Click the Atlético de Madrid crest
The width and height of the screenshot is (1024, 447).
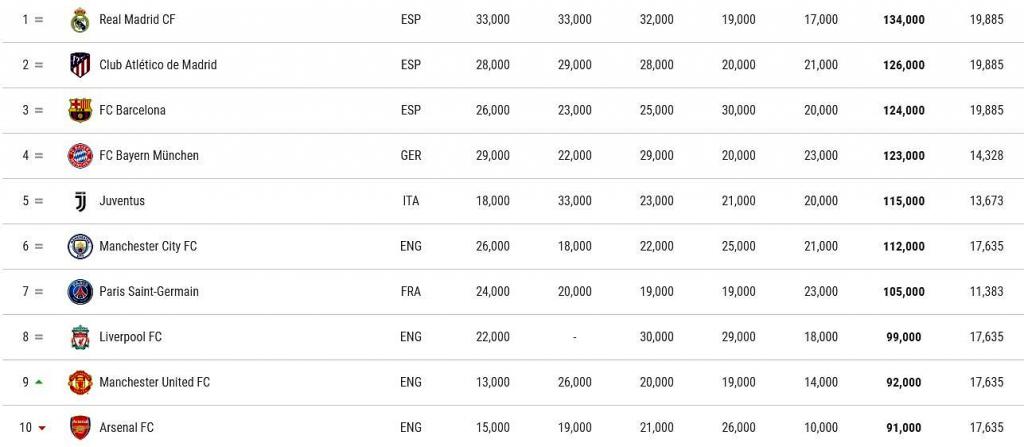(80, 65)
